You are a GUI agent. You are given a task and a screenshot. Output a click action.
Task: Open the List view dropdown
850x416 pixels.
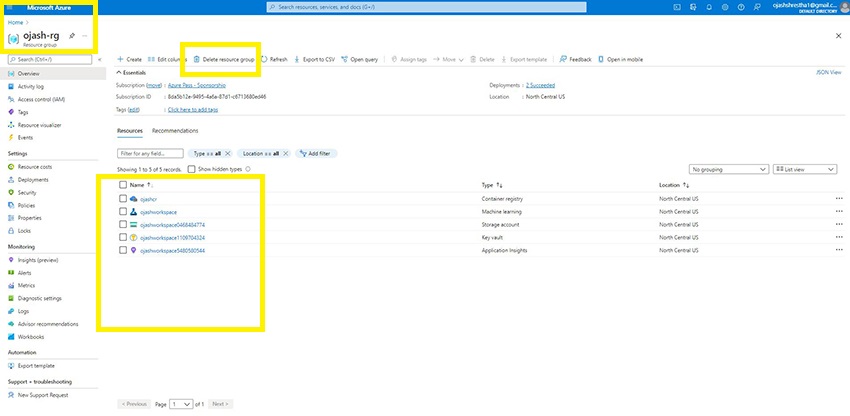click(x=805, y=170)
